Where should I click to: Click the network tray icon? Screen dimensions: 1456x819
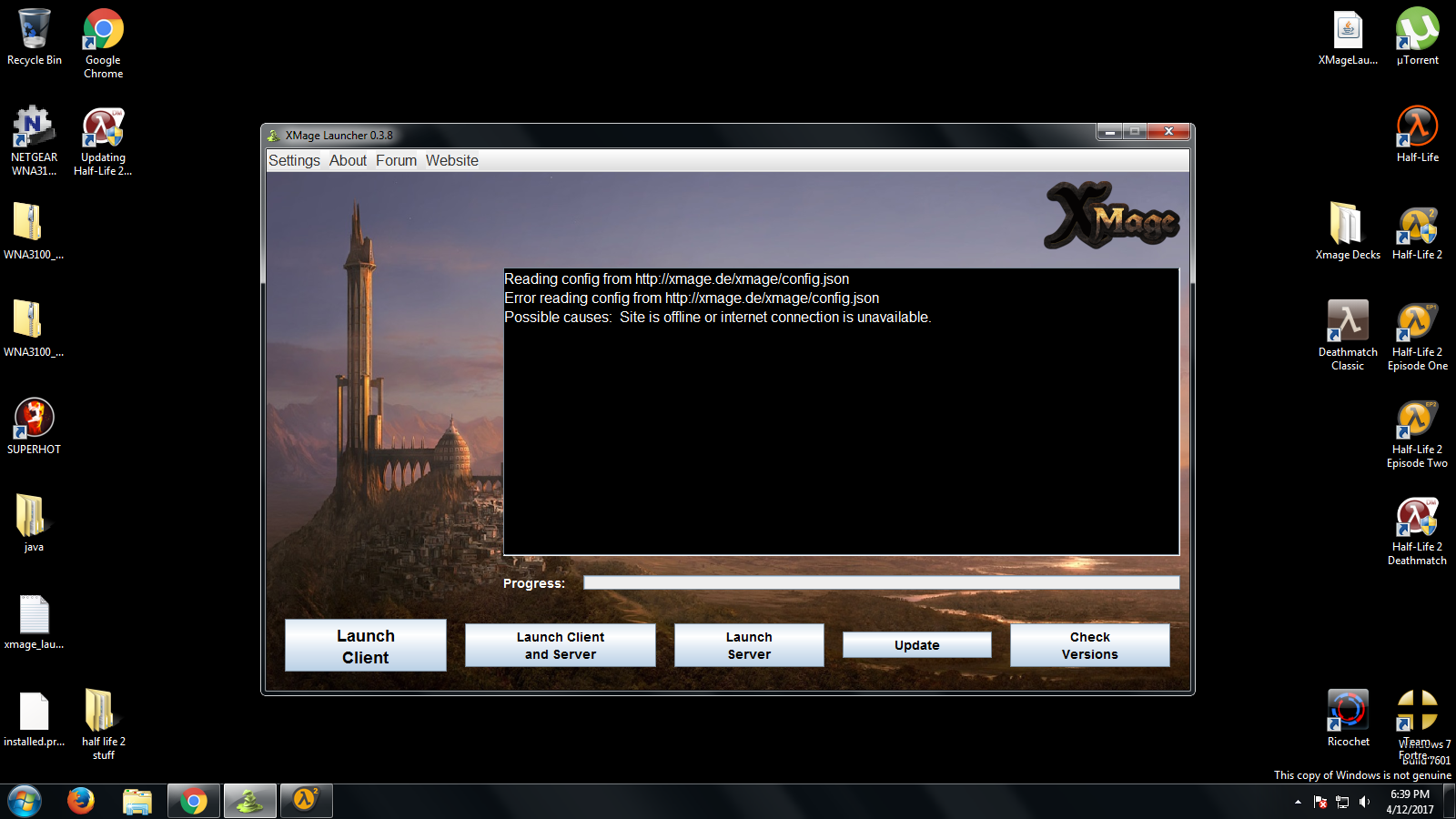coord(1342,802)
